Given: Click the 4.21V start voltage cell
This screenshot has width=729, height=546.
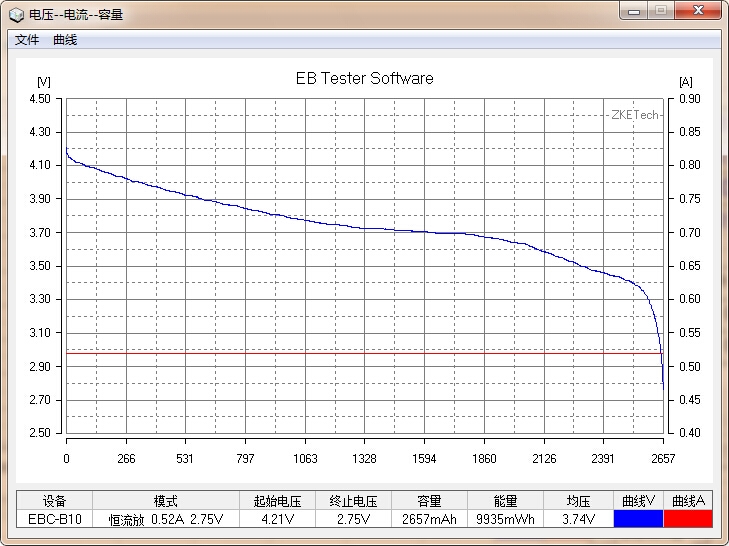Looking at the screenshot, I should tap(277, 519).
